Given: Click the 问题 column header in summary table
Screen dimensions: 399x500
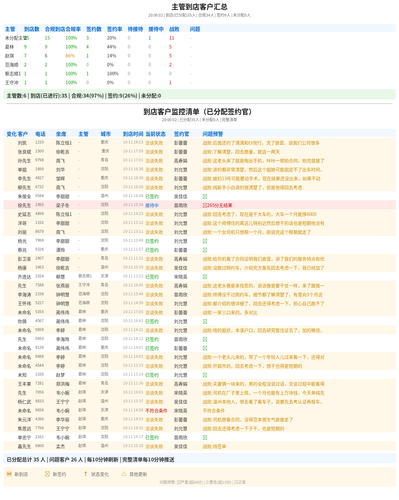Looking at the screenshot, I should [195, 29].
